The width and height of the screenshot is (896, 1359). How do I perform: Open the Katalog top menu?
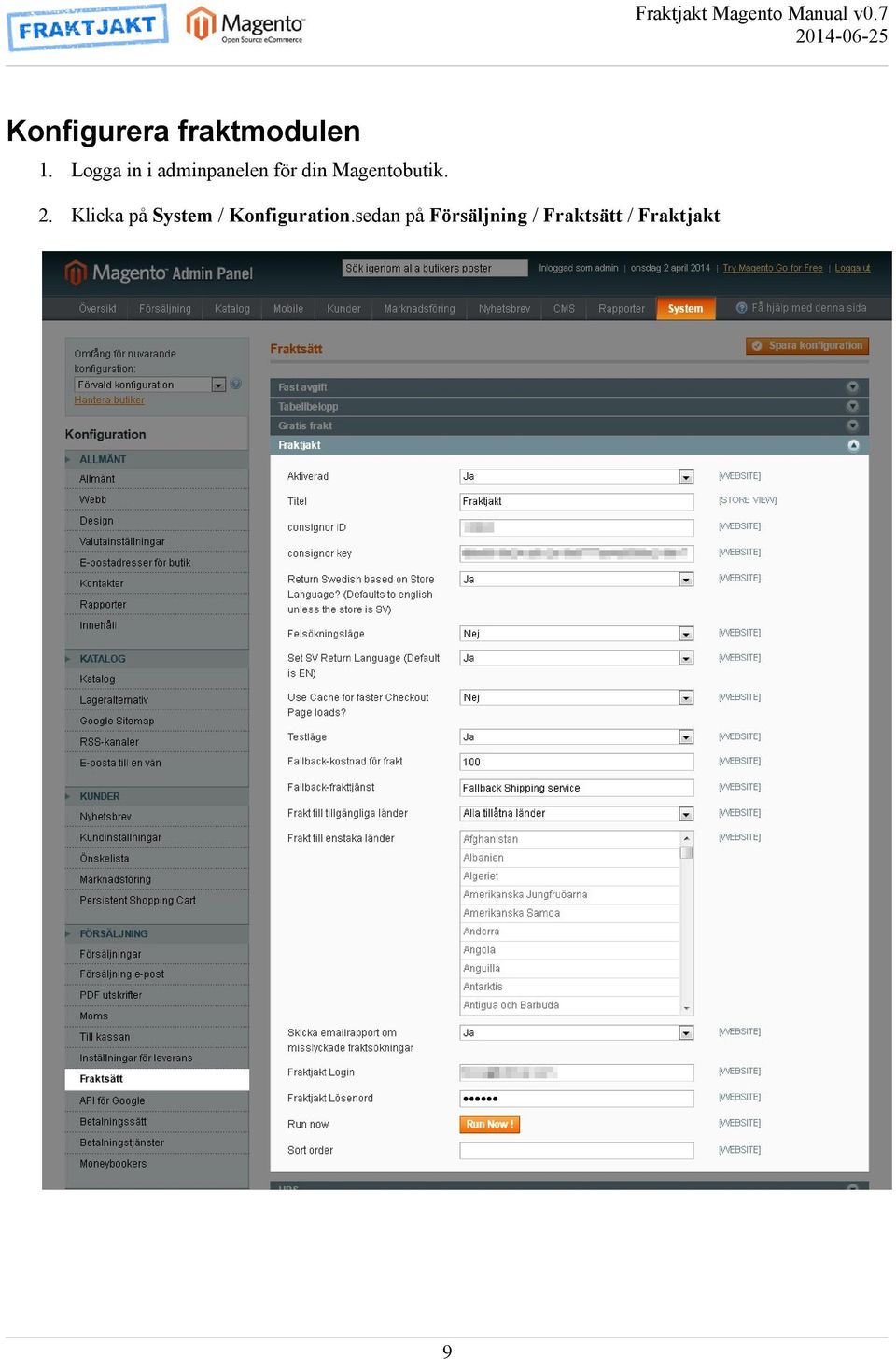click(232, 309)
